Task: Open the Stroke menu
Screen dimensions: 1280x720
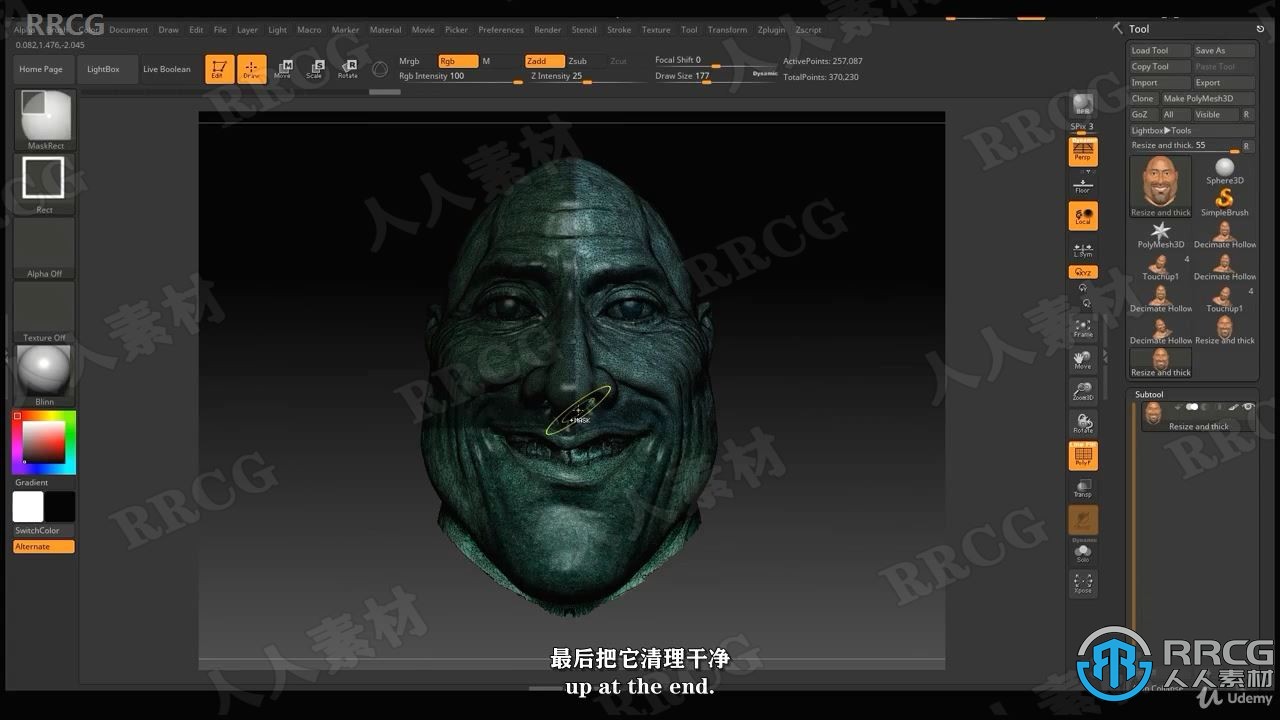Action: coord(619,30)
